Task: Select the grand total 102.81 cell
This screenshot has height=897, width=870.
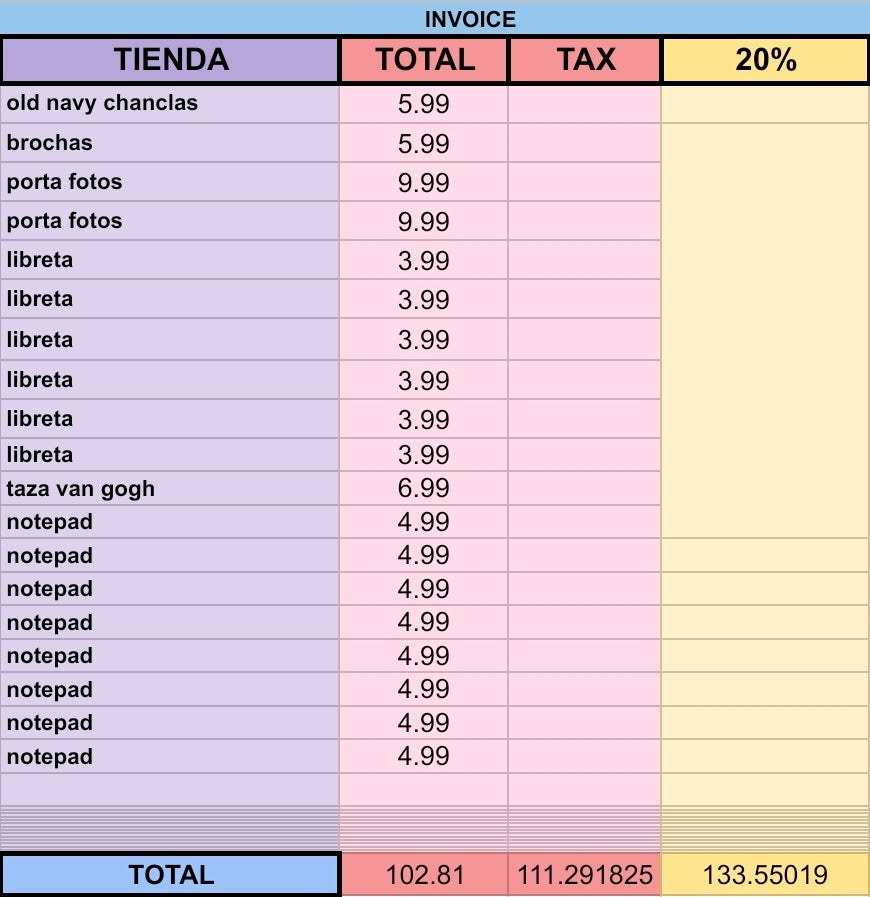Action: [x=424, y=875]
